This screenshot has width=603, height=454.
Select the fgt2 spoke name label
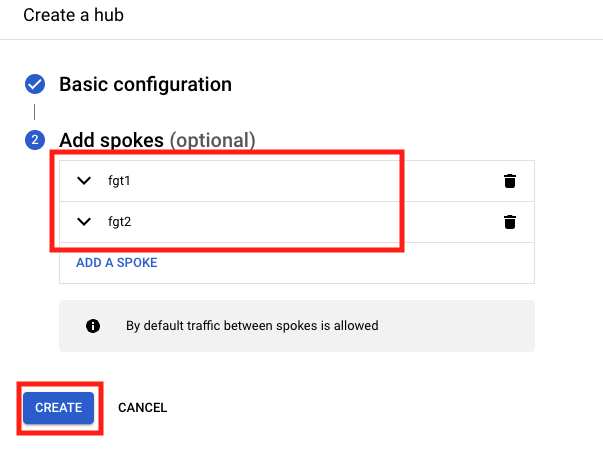120,222
